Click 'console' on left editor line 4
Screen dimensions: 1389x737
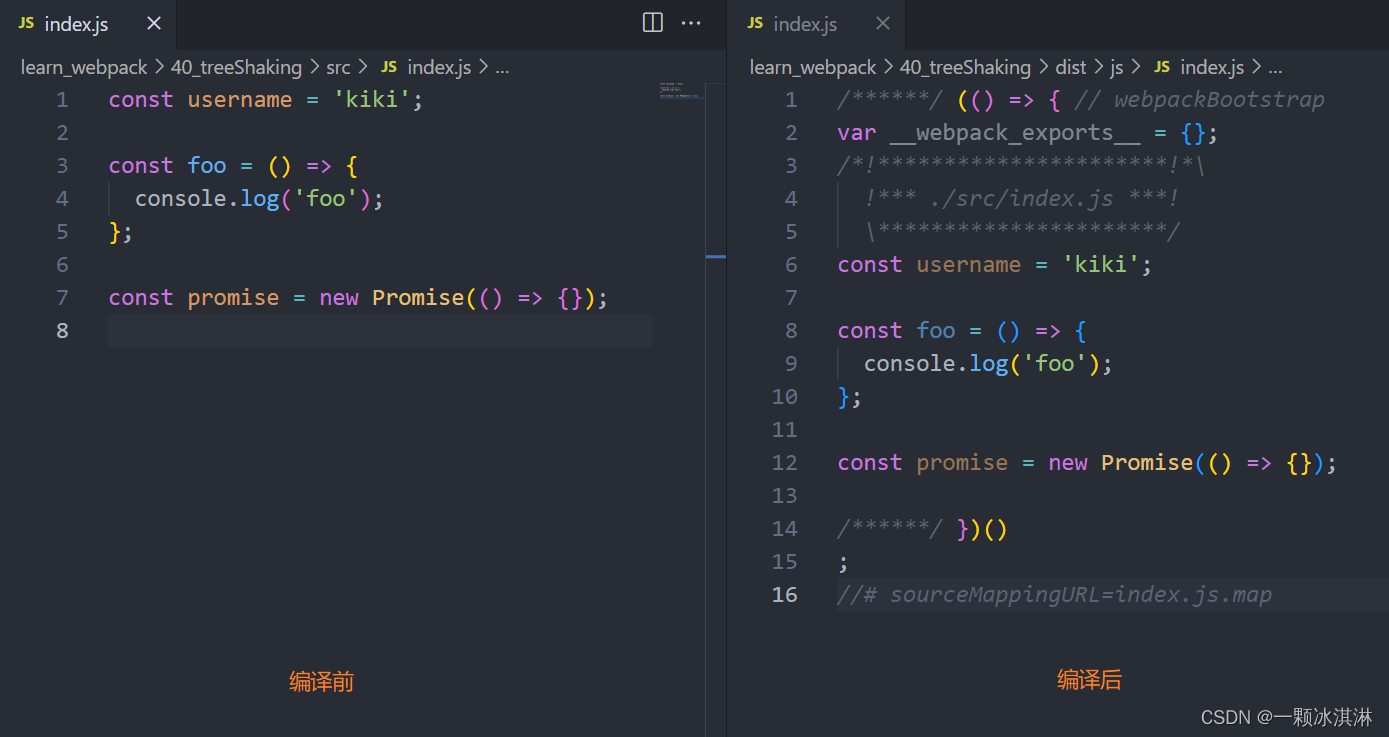pyautogui.click(x=181, y=198)
